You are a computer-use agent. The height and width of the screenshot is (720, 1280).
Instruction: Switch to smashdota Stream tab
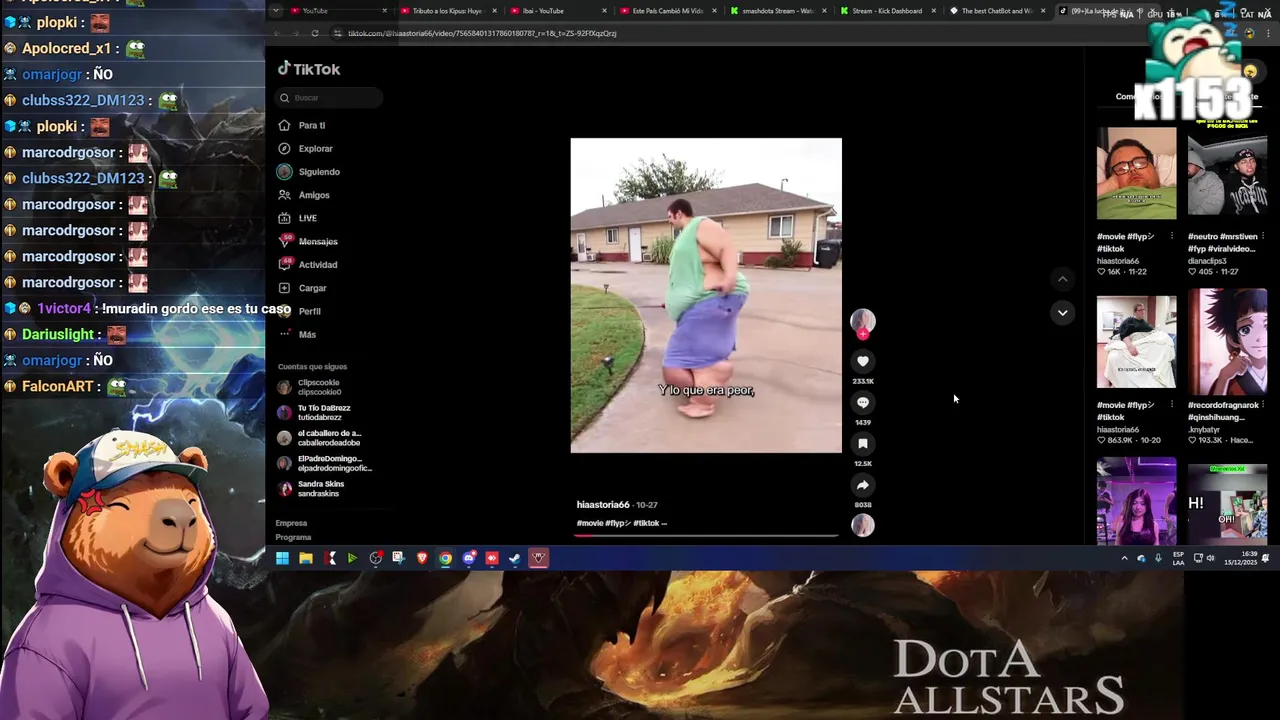(x=777, y=11)
